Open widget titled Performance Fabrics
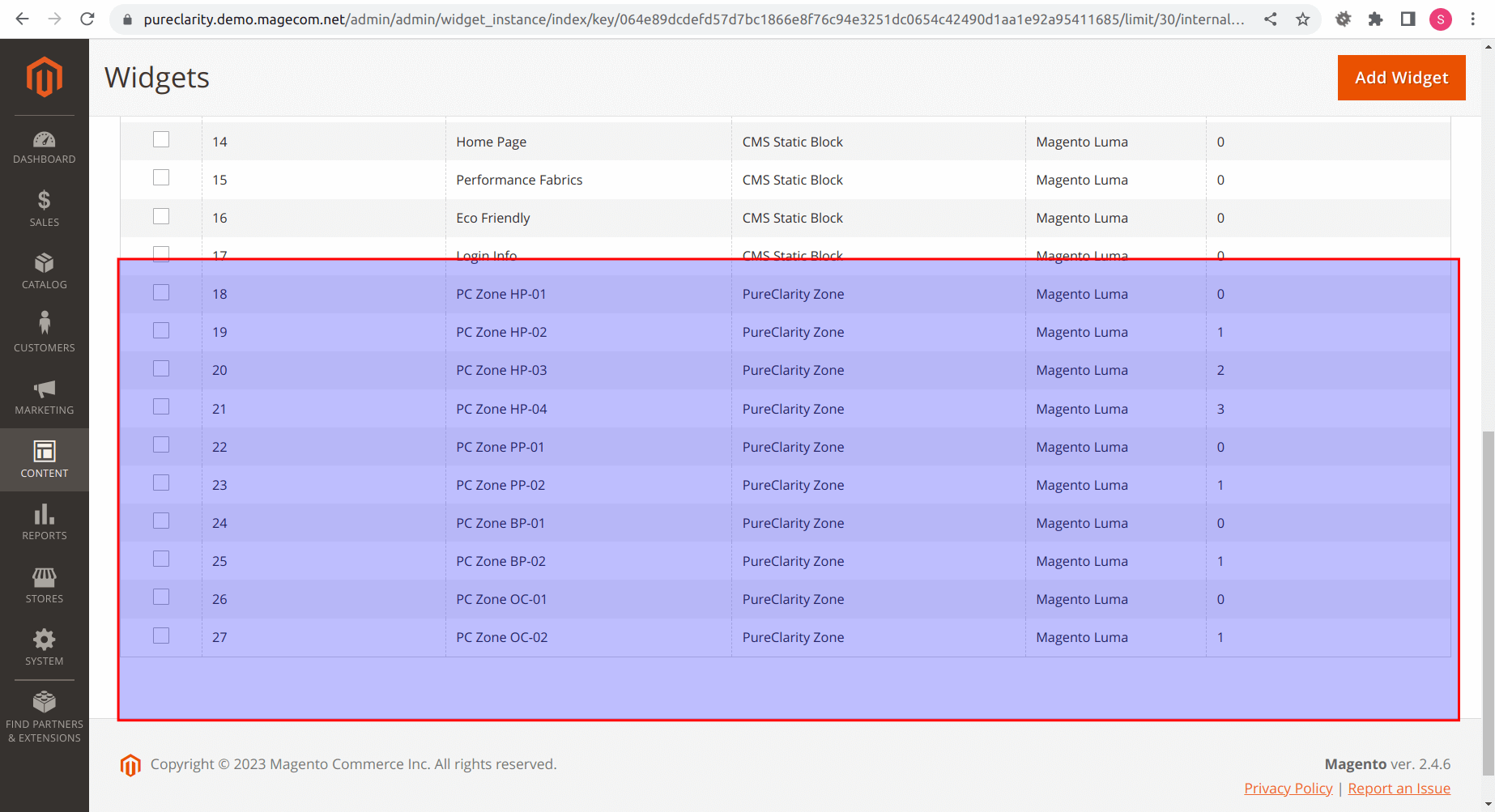 pyautogui.click(x=519, y=180)
